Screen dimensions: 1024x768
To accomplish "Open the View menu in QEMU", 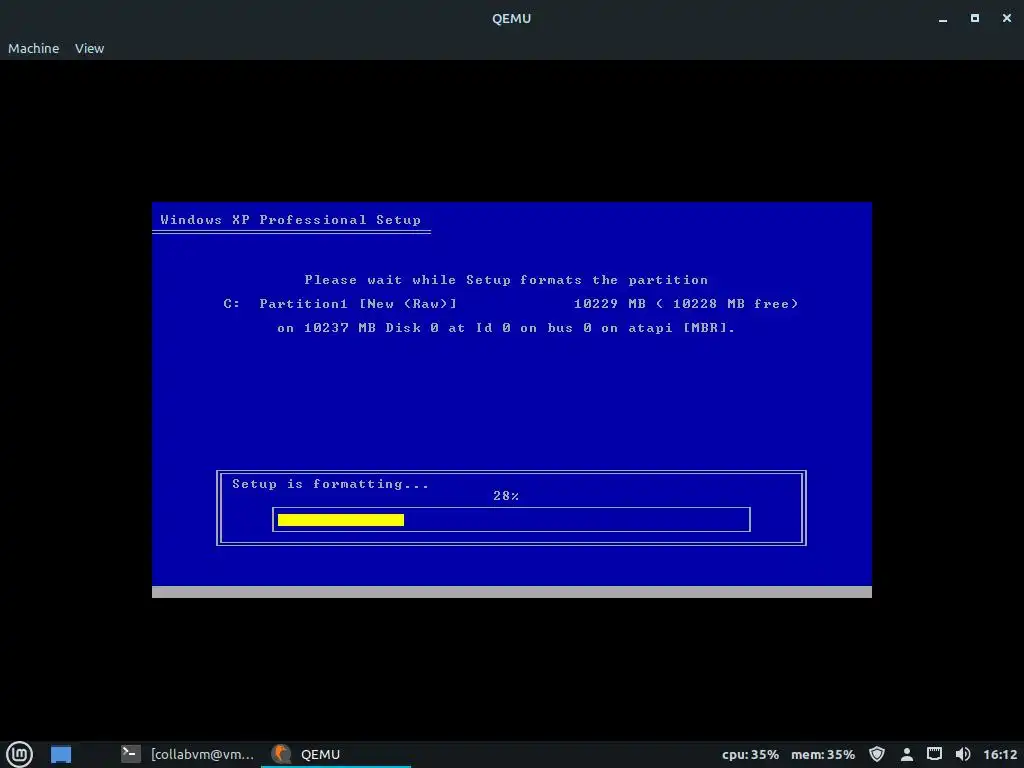I will click(89, 48).
